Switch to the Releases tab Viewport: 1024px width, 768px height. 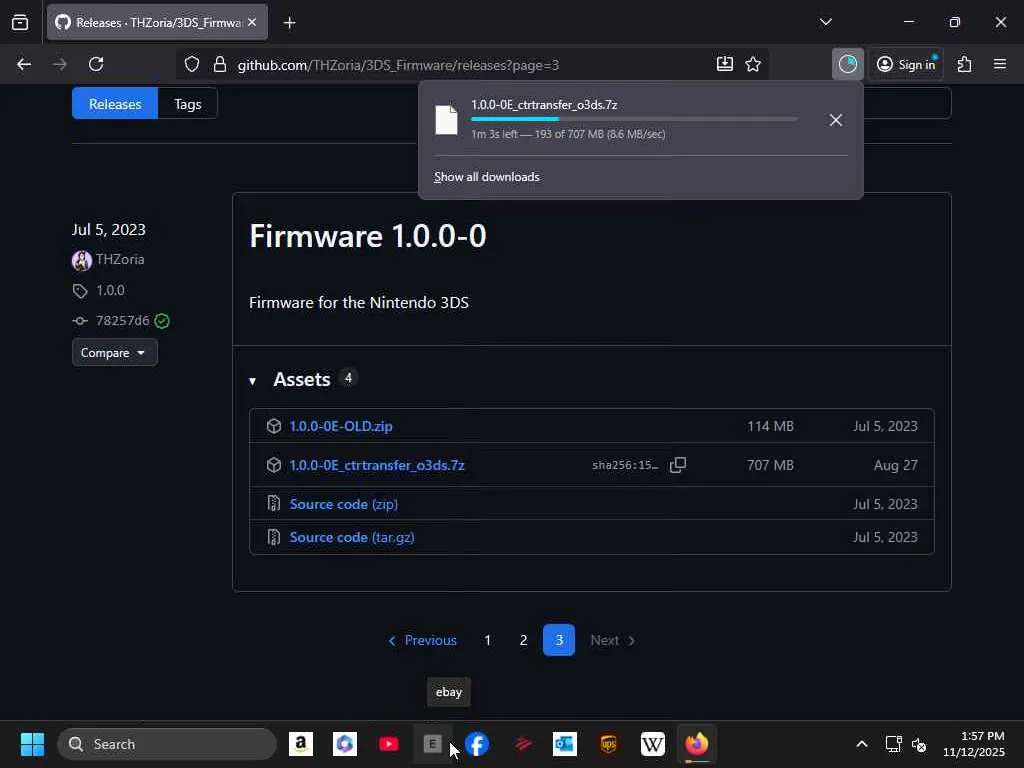click(x=115, y=104)
